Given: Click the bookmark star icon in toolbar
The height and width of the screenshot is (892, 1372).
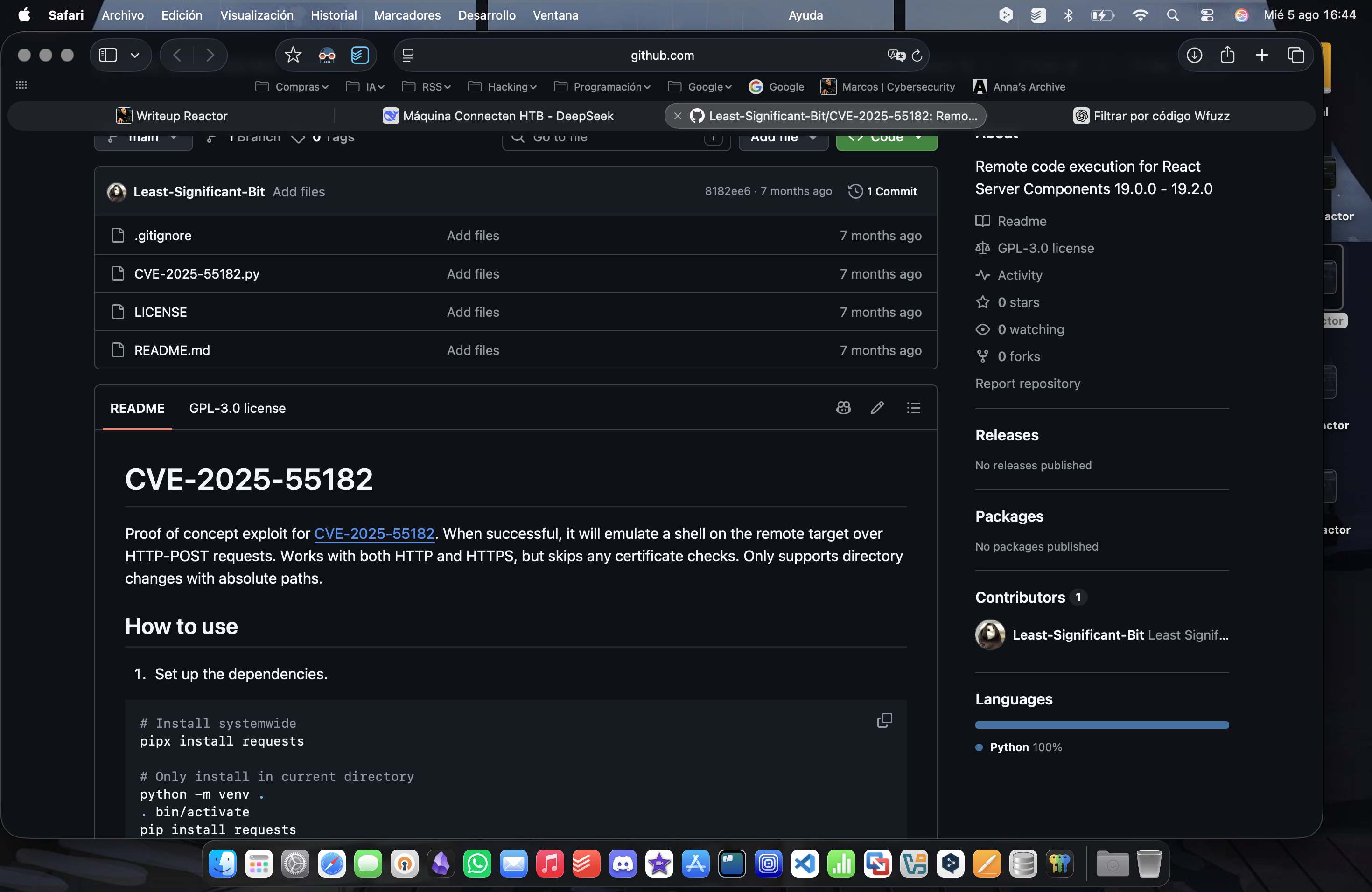Looking at the screenshot, I should click(293, 56).
